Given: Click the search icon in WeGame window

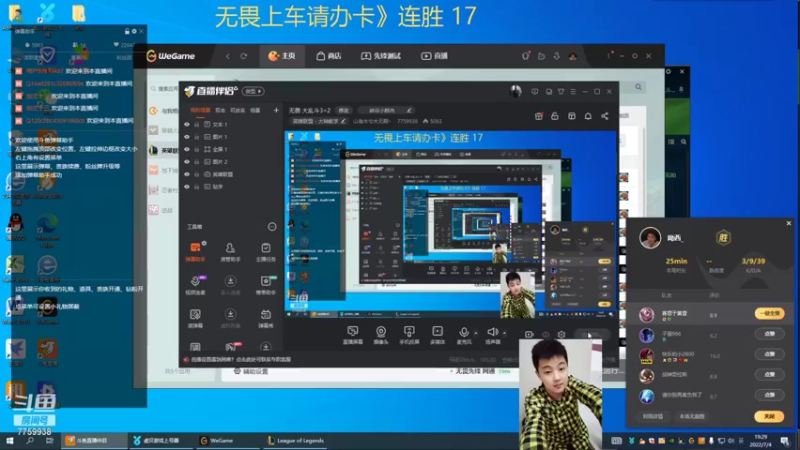Looking at the screenshot, I should point(638,87).
